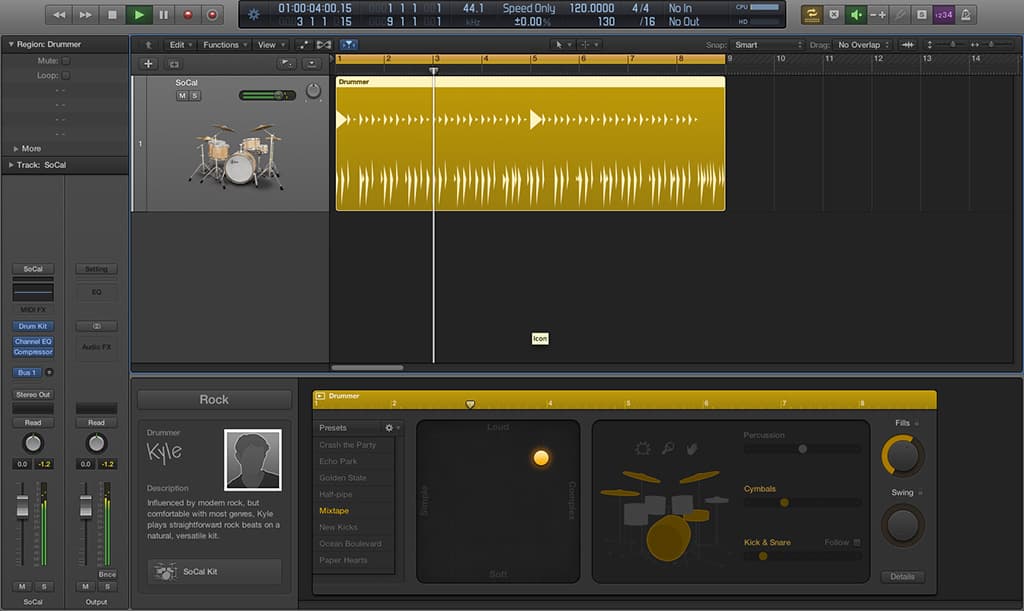The width and height of the screenshot is (1024, 611).
Task: Open the pointer tool dropdown
Action: coord(563,44)
